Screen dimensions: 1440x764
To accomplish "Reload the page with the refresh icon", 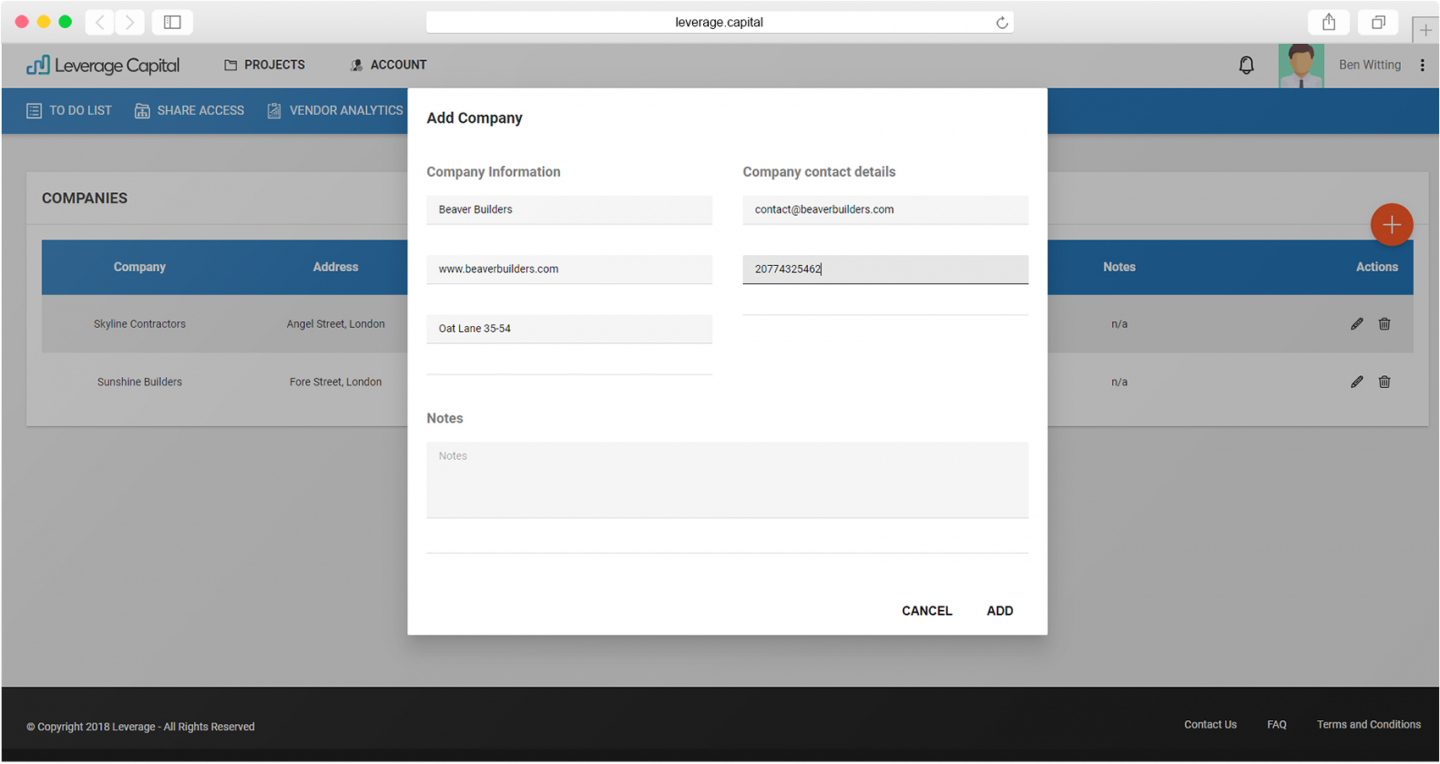I will point(1001,23).
